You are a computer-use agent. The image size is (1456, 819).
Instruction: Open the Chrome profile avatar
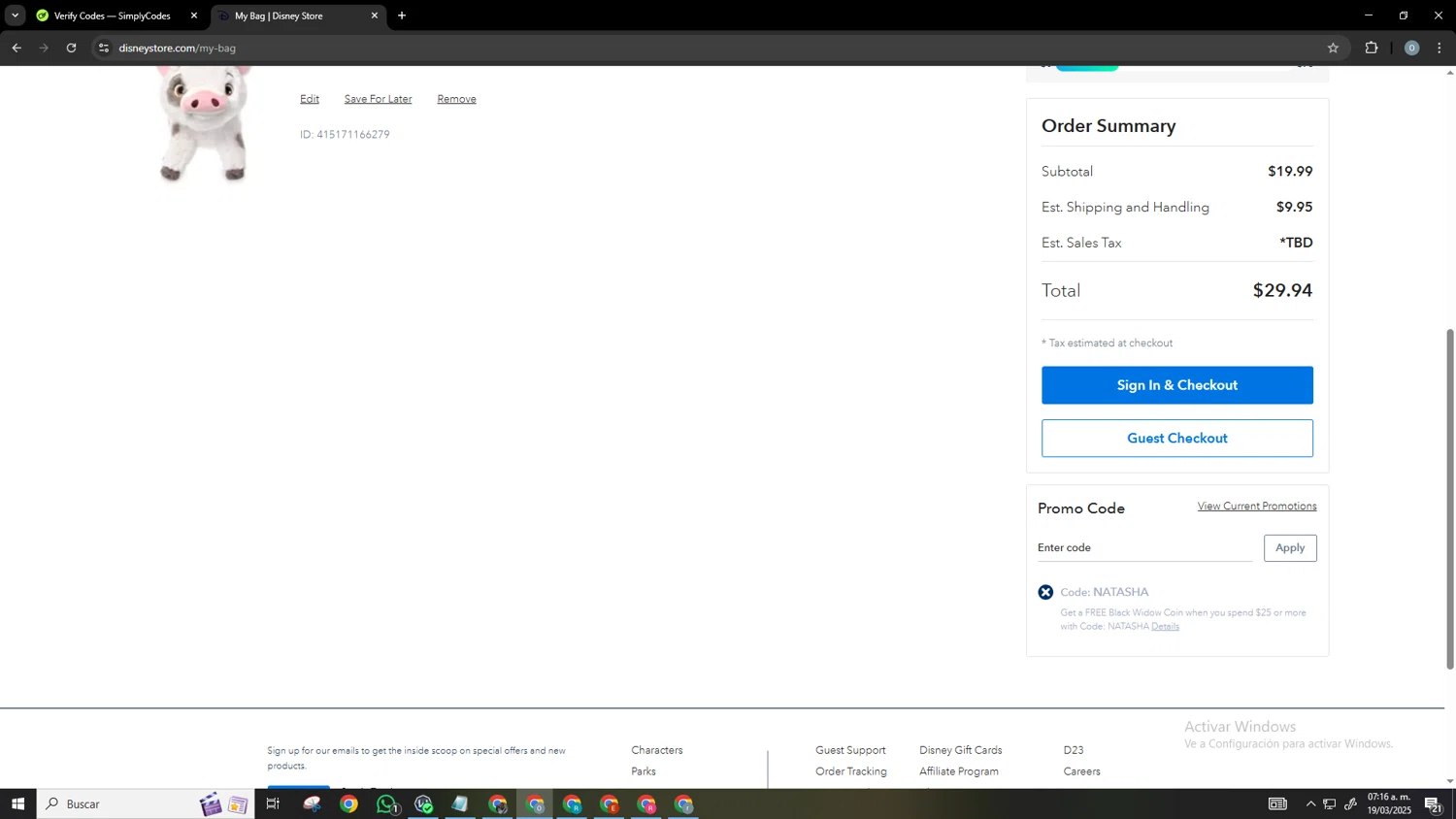(x=1411, y=48)
